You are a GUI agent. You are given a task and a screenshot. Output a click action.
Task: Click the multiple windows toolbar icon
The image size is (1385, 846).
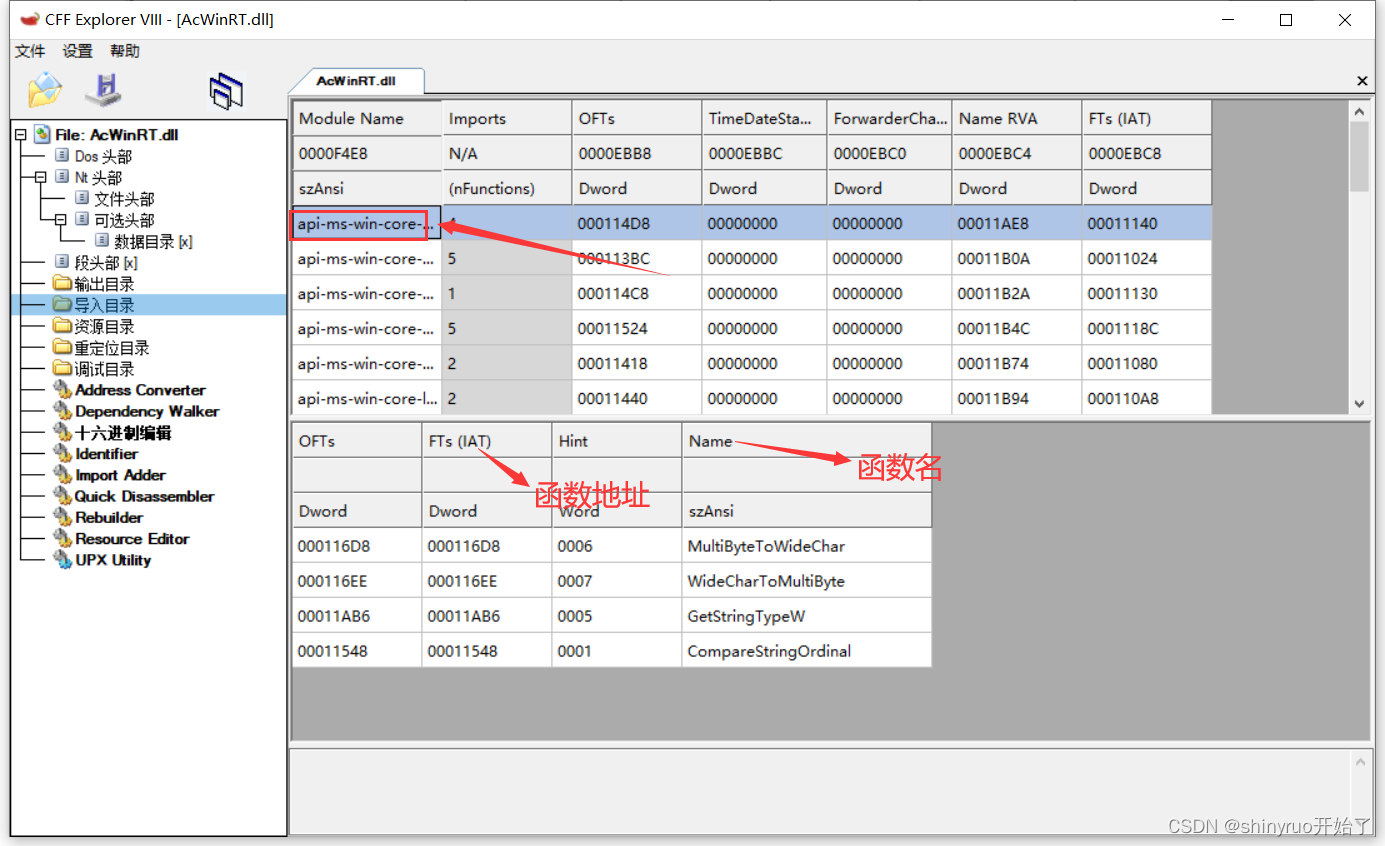coord(226,92)
